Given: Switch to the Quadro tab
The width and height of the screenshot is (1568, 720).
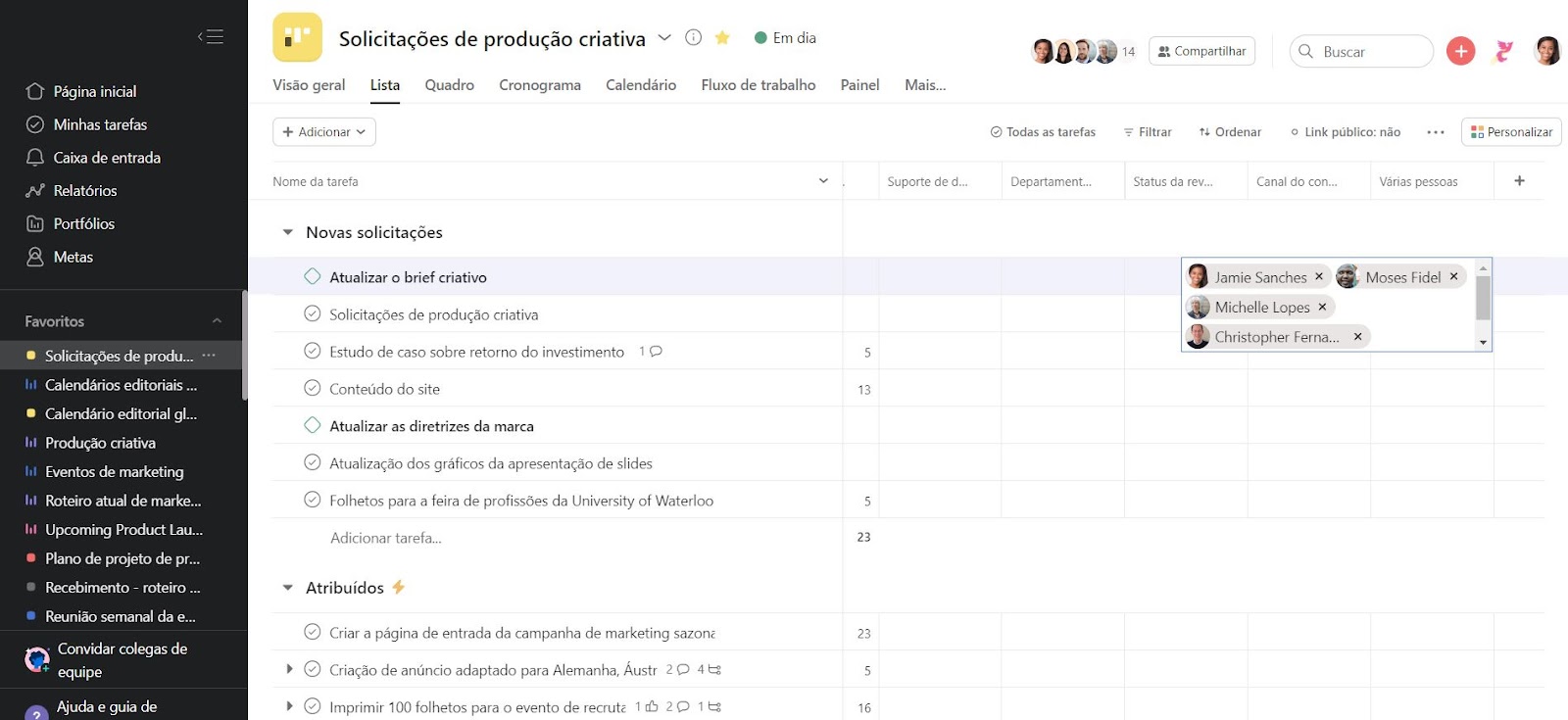Looking at the screenshot, I should pos(449,85).
